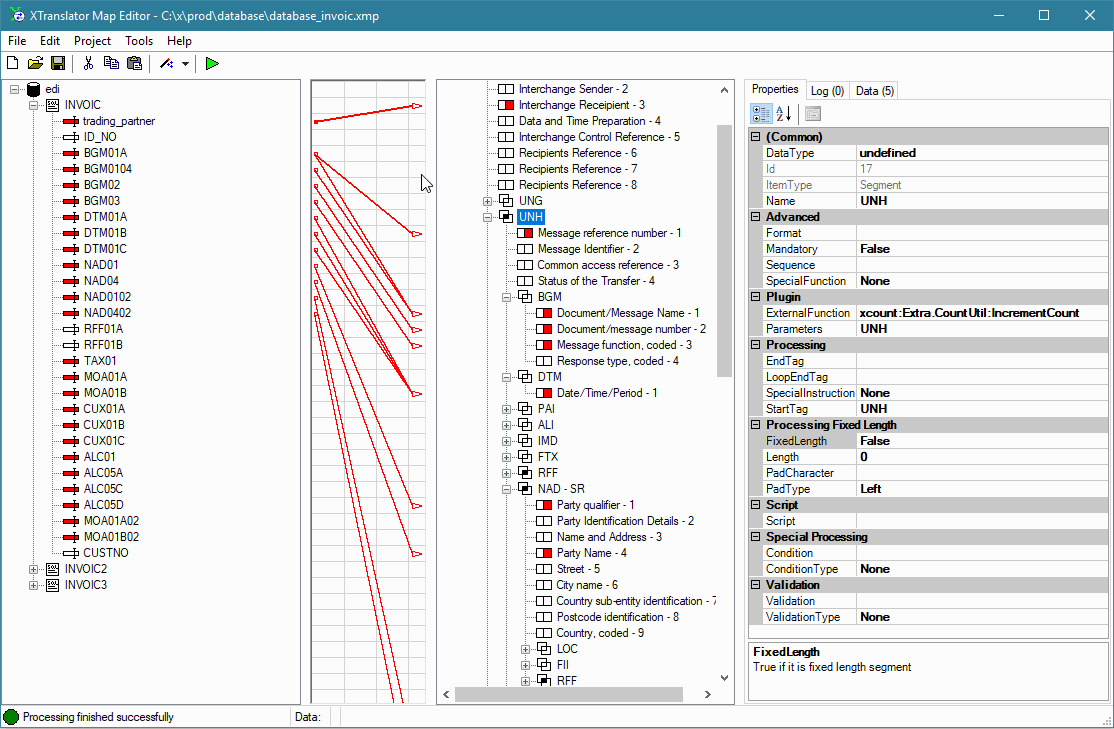Click the edi database icon
Image resolution: width=1114 pixels, height=729 pixels.
(x=33, y=89)
